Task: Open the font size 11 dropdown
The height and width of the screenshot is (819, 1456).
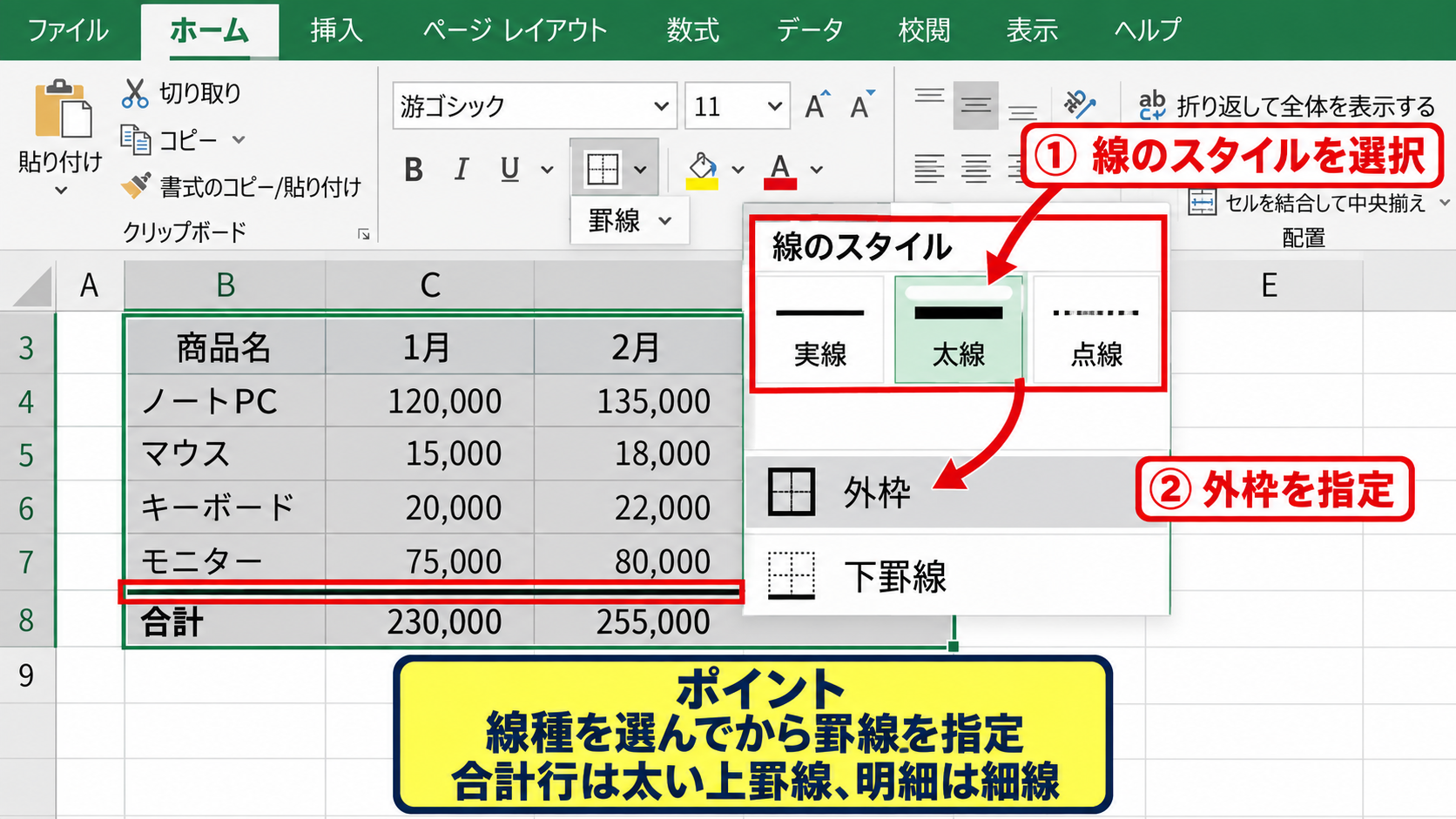Action: [x=774, y=106]
